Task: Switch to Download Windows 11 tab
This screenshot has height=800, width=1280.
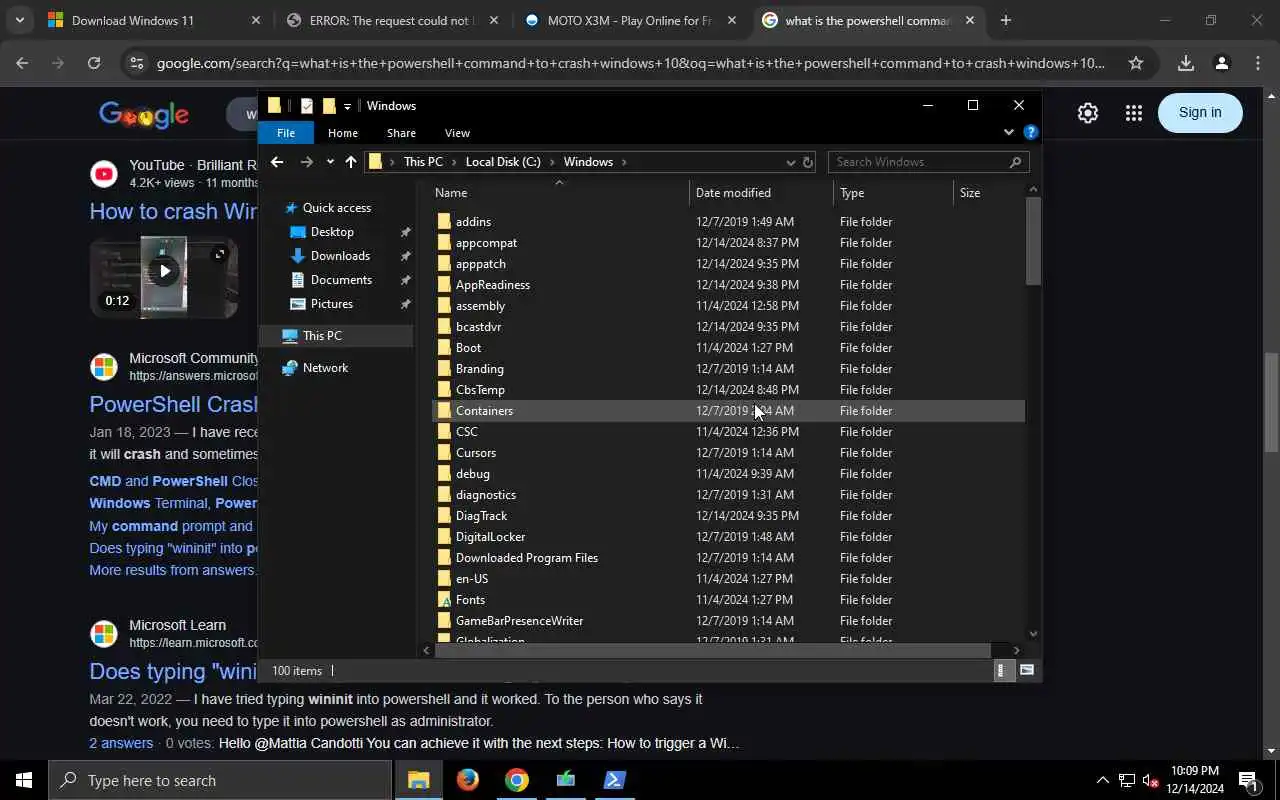Action: pos(154,20)
